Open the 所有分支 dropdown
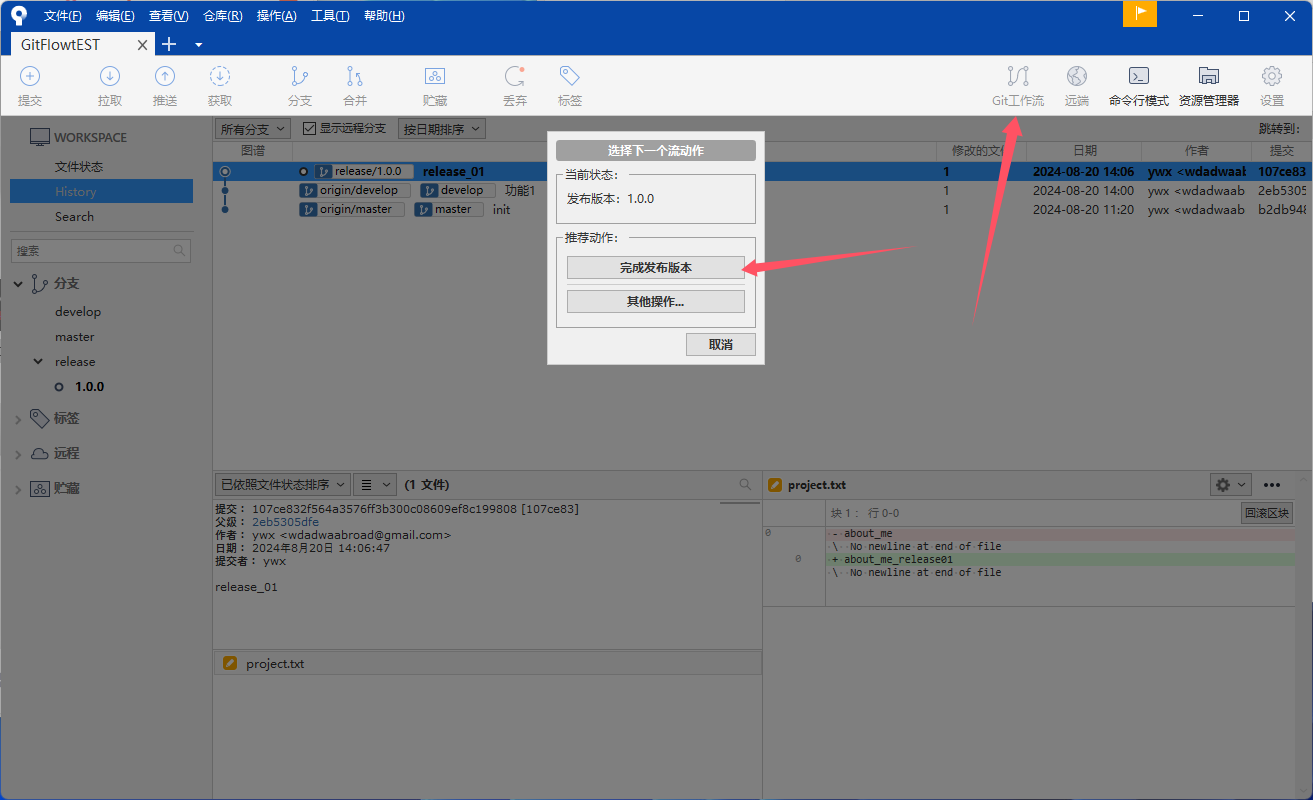The image size is (1313, 800). tap(253, 129)
